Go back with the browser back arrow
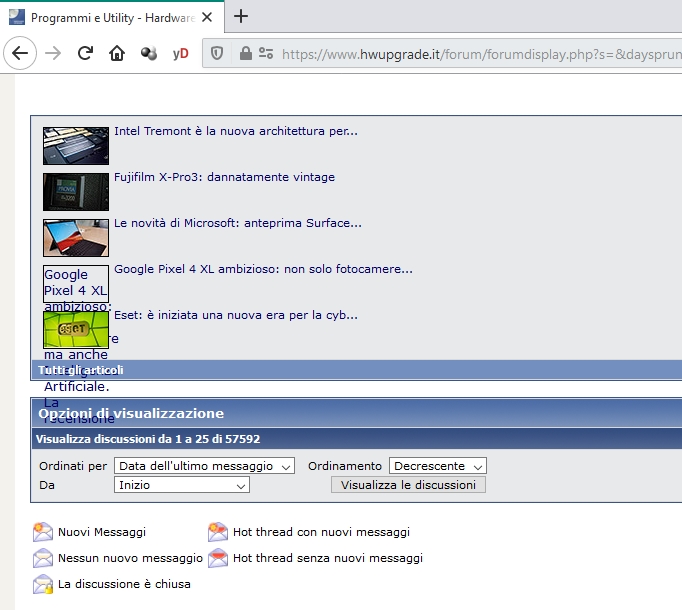Screen dimensions: 682x610 coord(20,54)
